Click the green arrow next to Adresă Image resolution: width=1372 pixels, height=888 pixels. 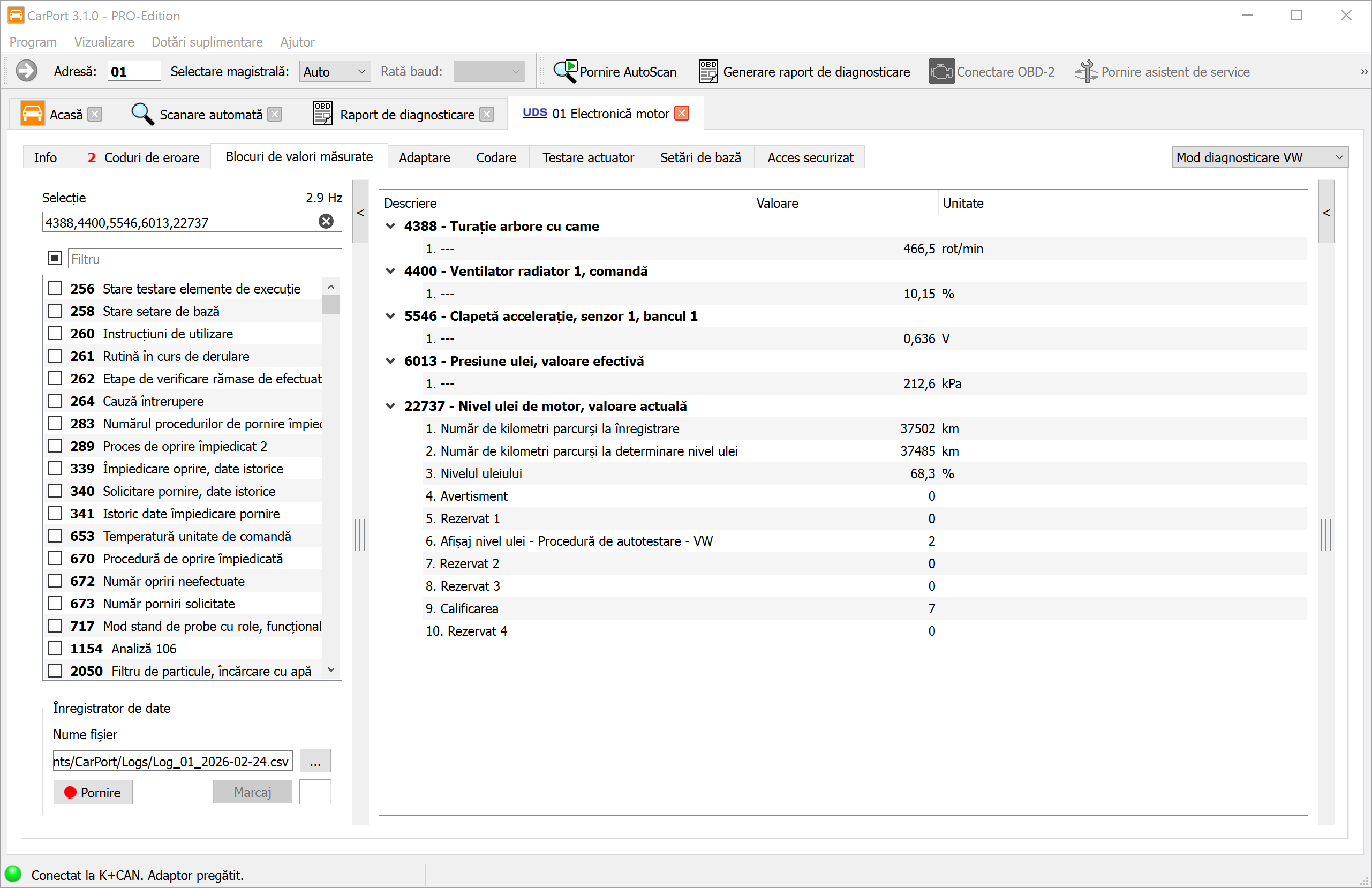click(27, 72)
